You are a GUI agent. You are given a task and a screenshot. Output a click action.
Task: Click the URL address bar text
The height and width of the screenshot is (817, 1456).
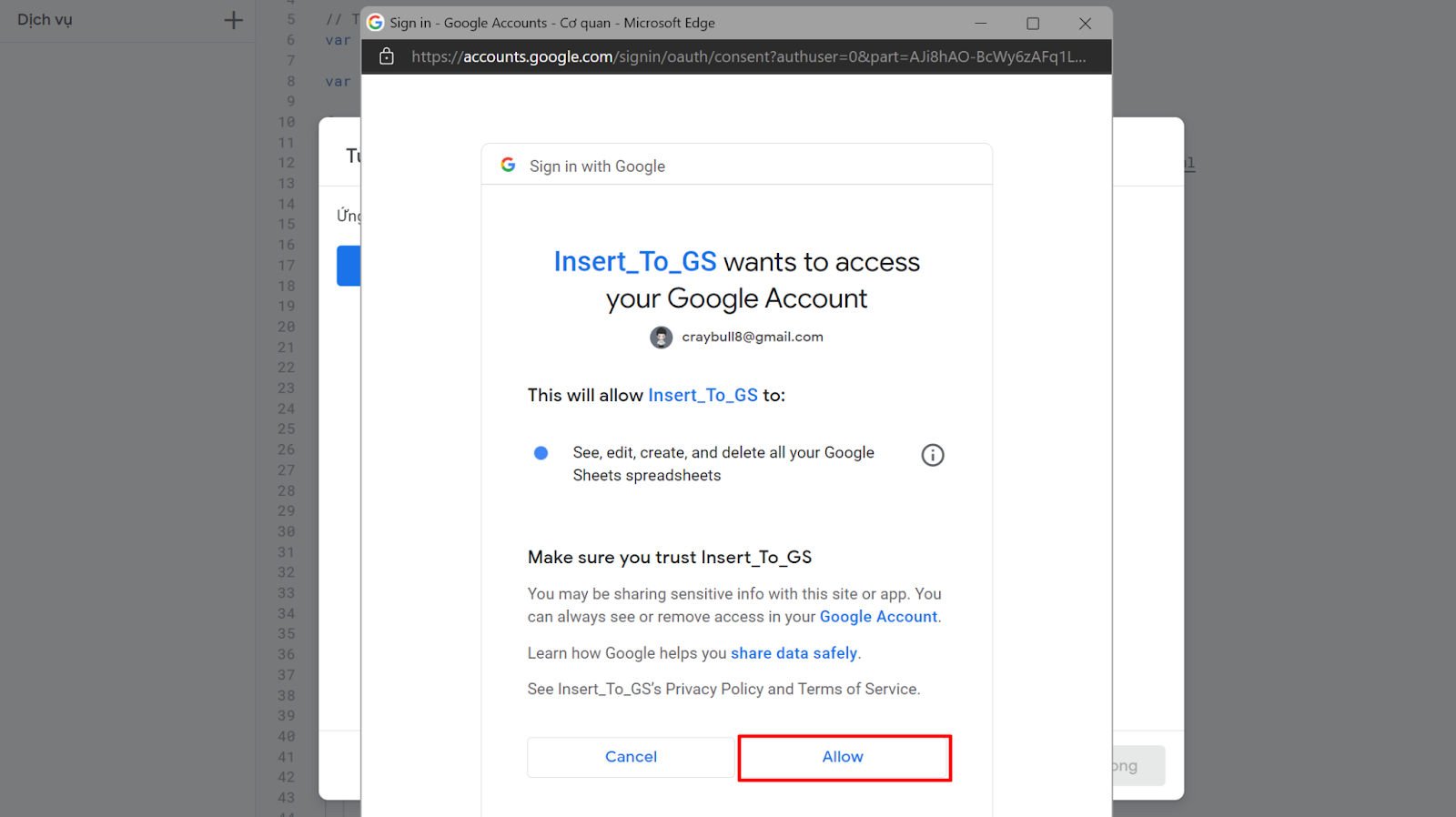748,56
